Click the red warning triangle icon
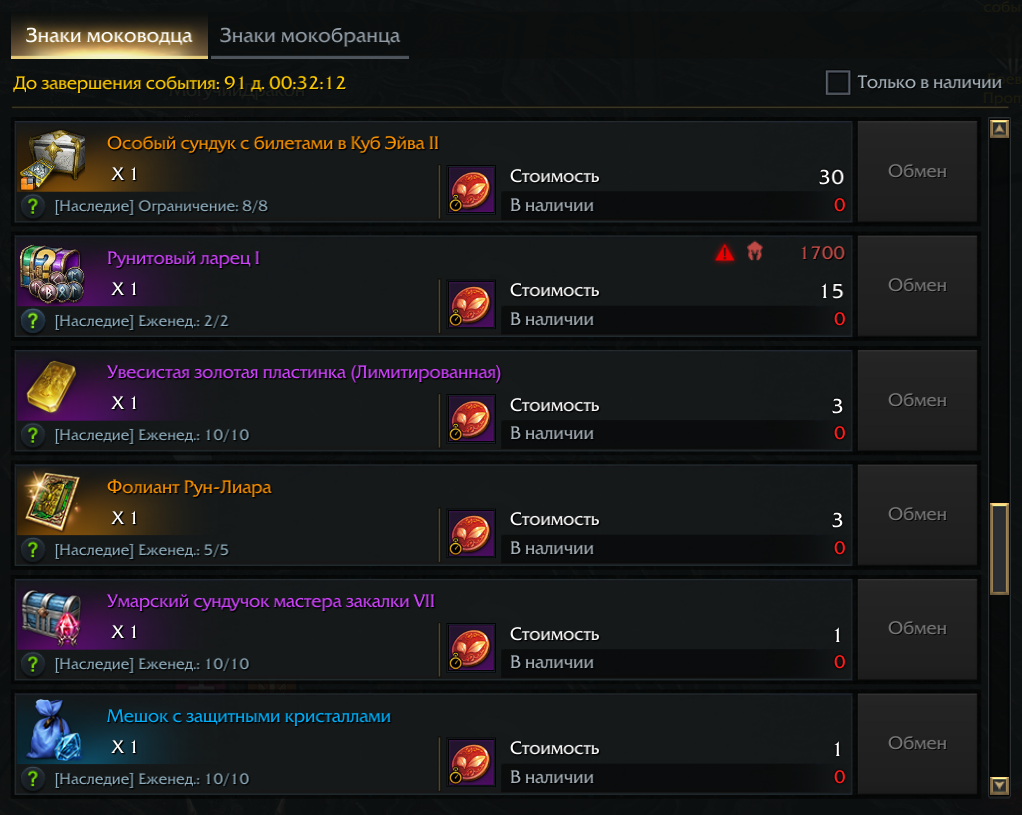The image size is (1022, 815). [725, 253]
